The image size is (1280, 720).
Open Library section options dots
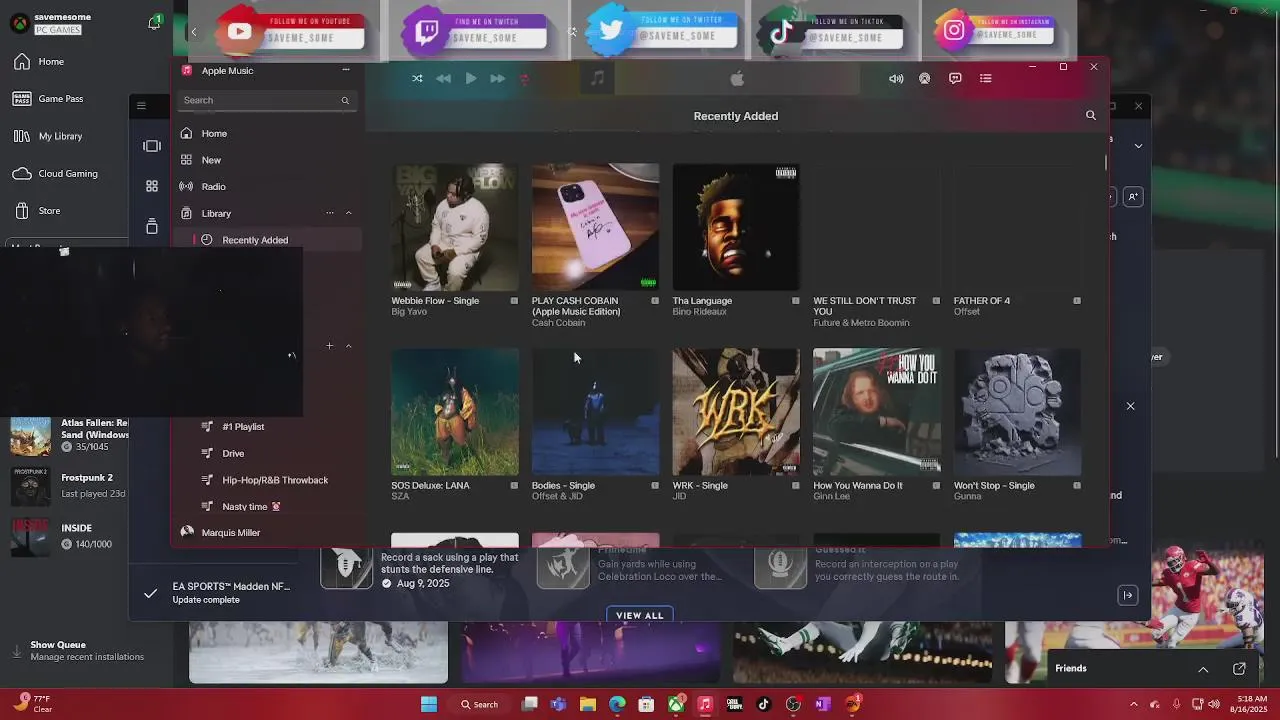pyautogui.click(x=329, y=213)
